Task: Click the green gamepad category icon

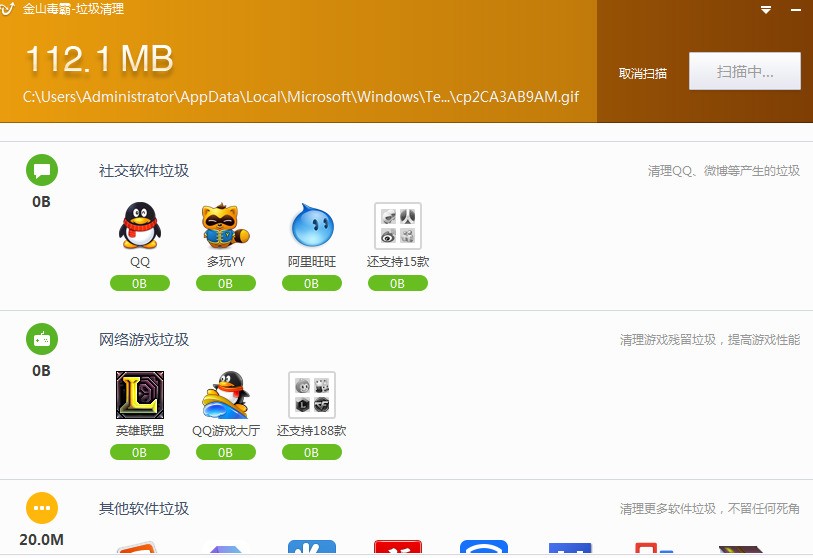Action: (x=42, y=339)
